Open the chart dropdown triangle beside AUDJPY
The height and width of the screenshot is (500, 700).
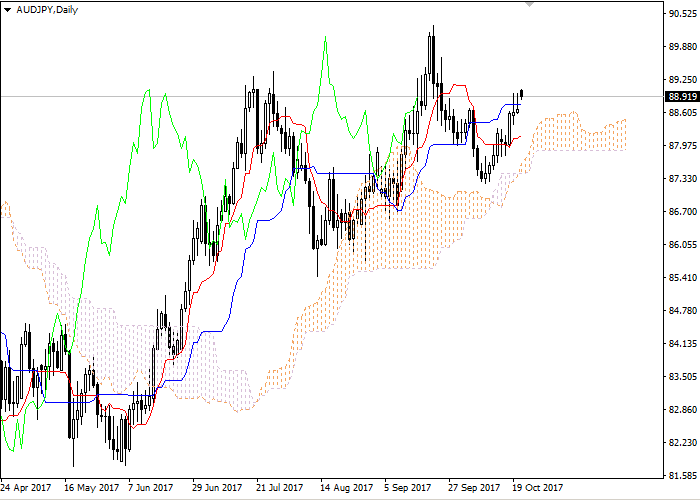[7, 10]
